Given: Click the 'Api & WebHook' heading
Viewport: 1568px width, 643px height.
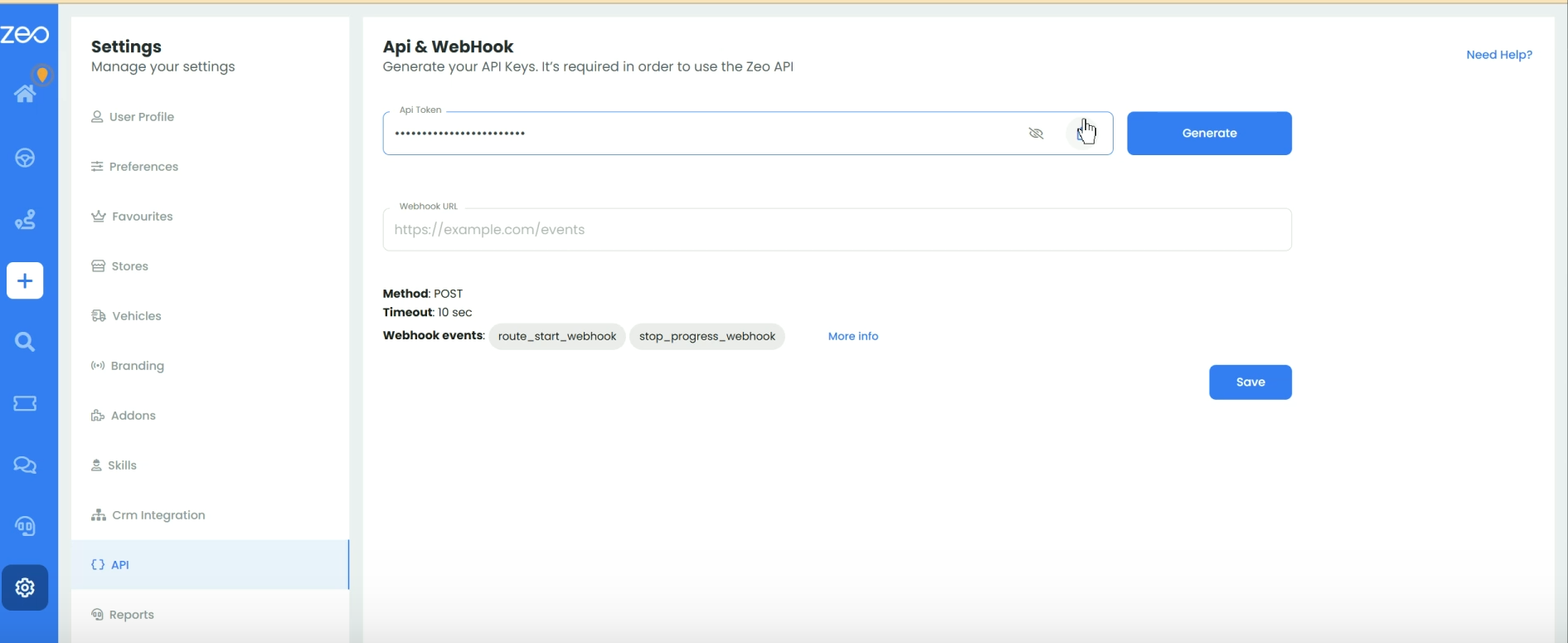Looking at the screenshot, I should point(448,46).
